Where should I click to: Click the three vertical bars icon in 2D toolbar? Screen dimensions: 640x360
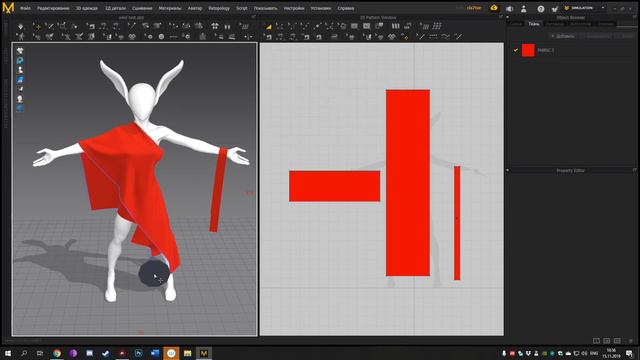coord(395,26)
